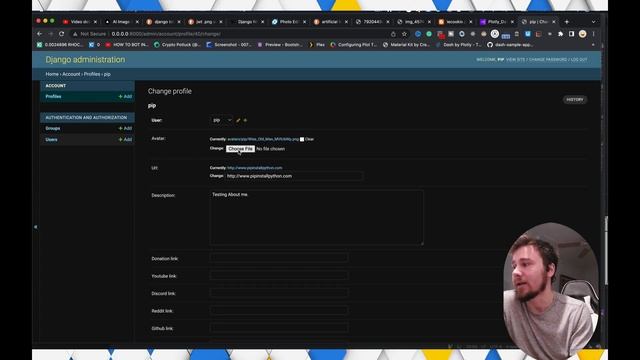Click the plus icon to add another user
The height and width of the screenshot is (360, 640).
tap(245, 120)
